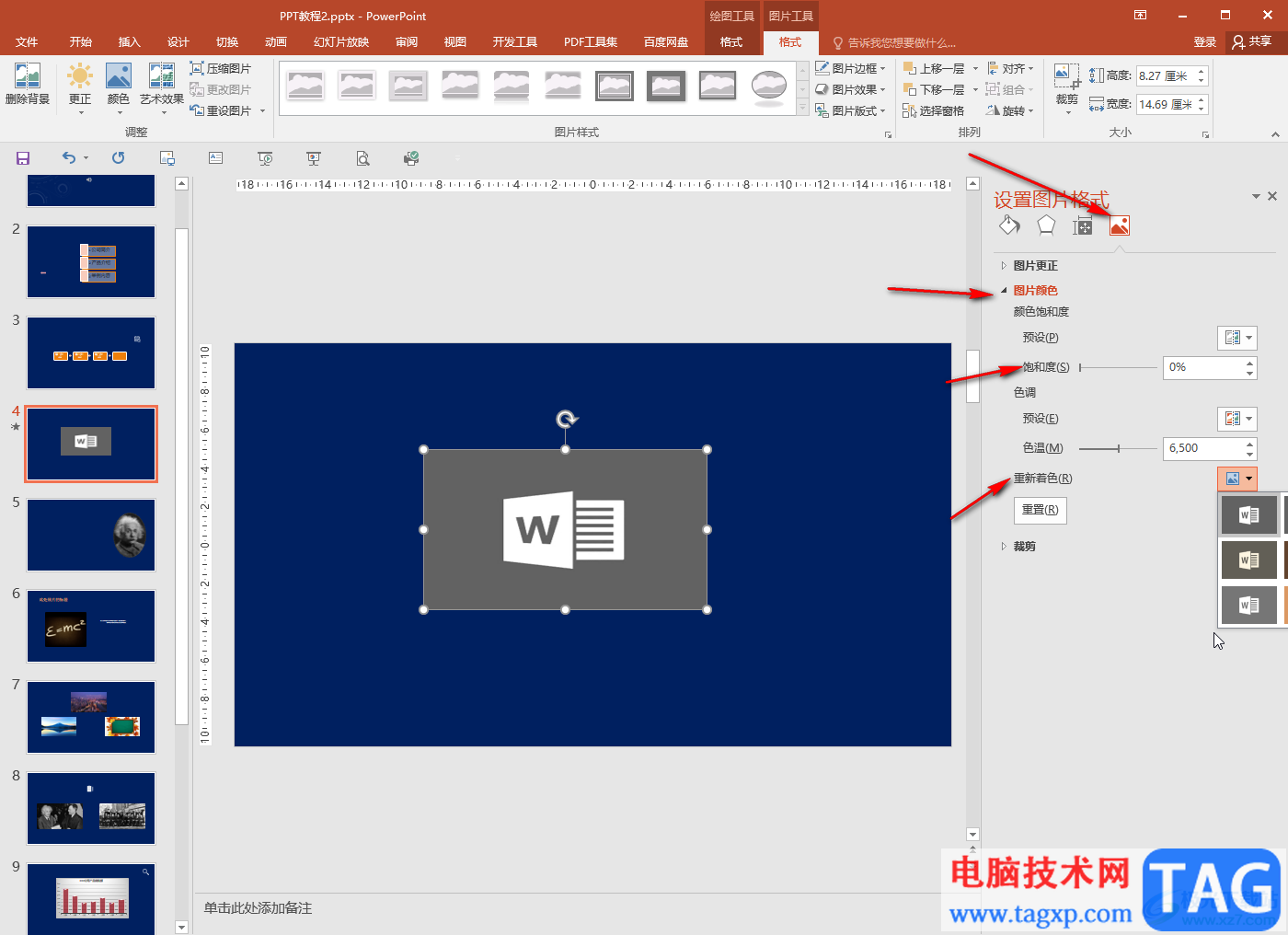Viewport: 1288px width, 935px height.
Task: Click Login (登录) link
Action: coord(1205,42)
